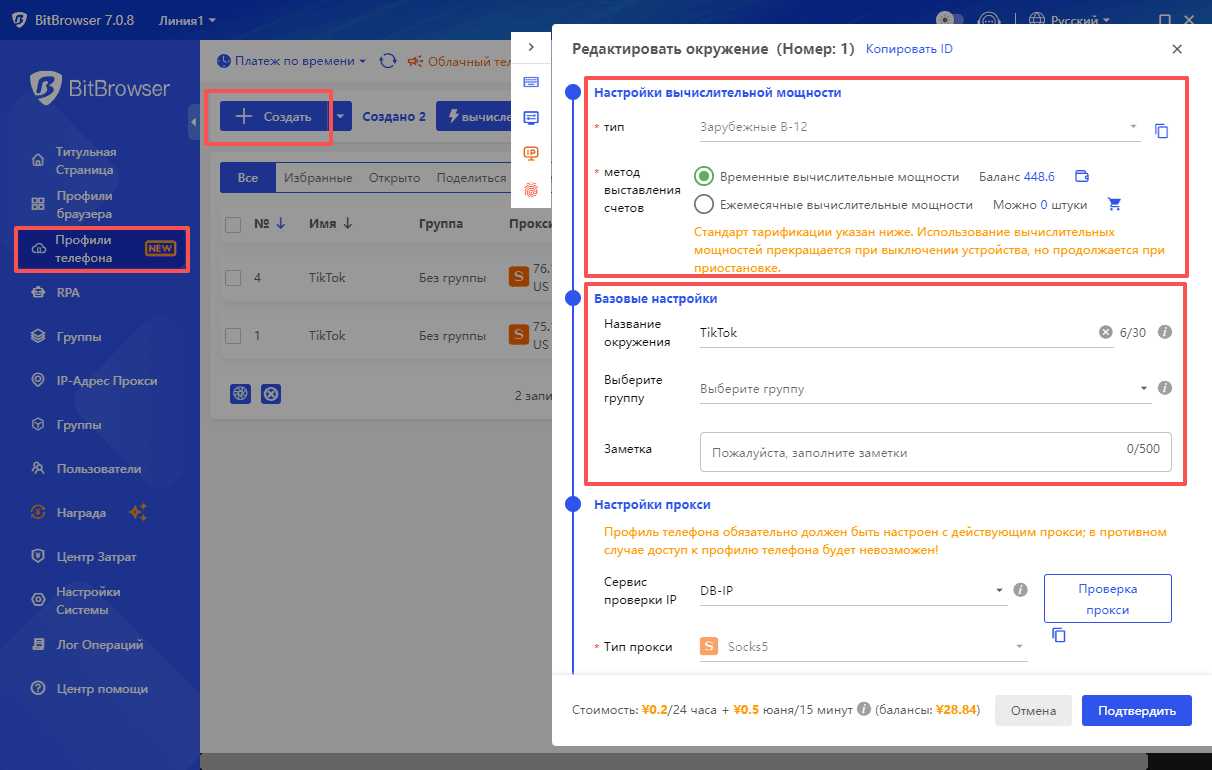Click the wallet icon next to balance 448.6
The image size is (1212, 770).
point(1081,177)
